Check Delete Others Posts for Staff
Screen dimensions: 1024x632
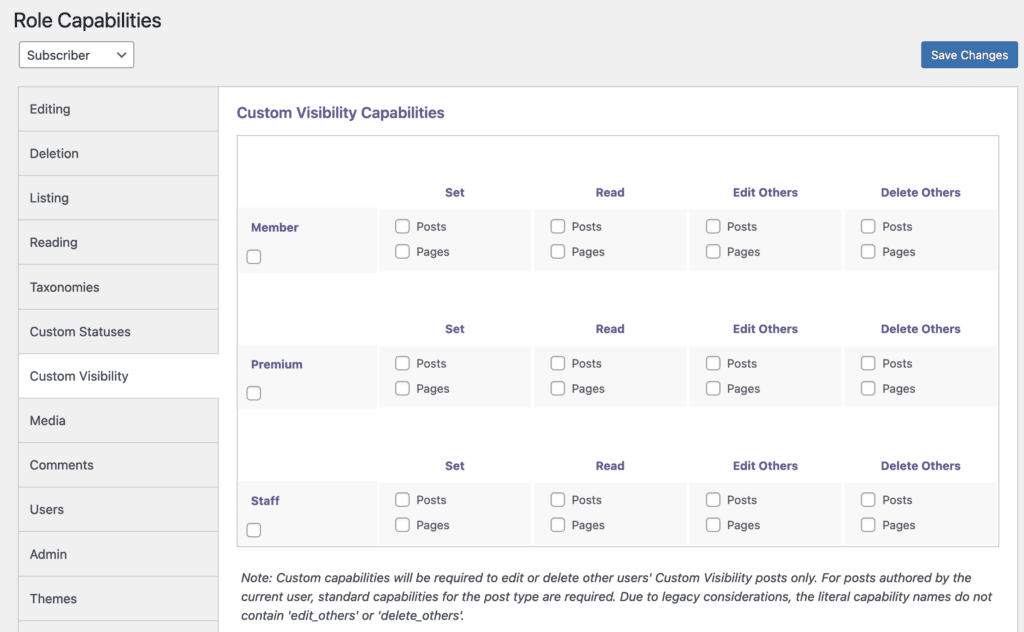[867, 499]
